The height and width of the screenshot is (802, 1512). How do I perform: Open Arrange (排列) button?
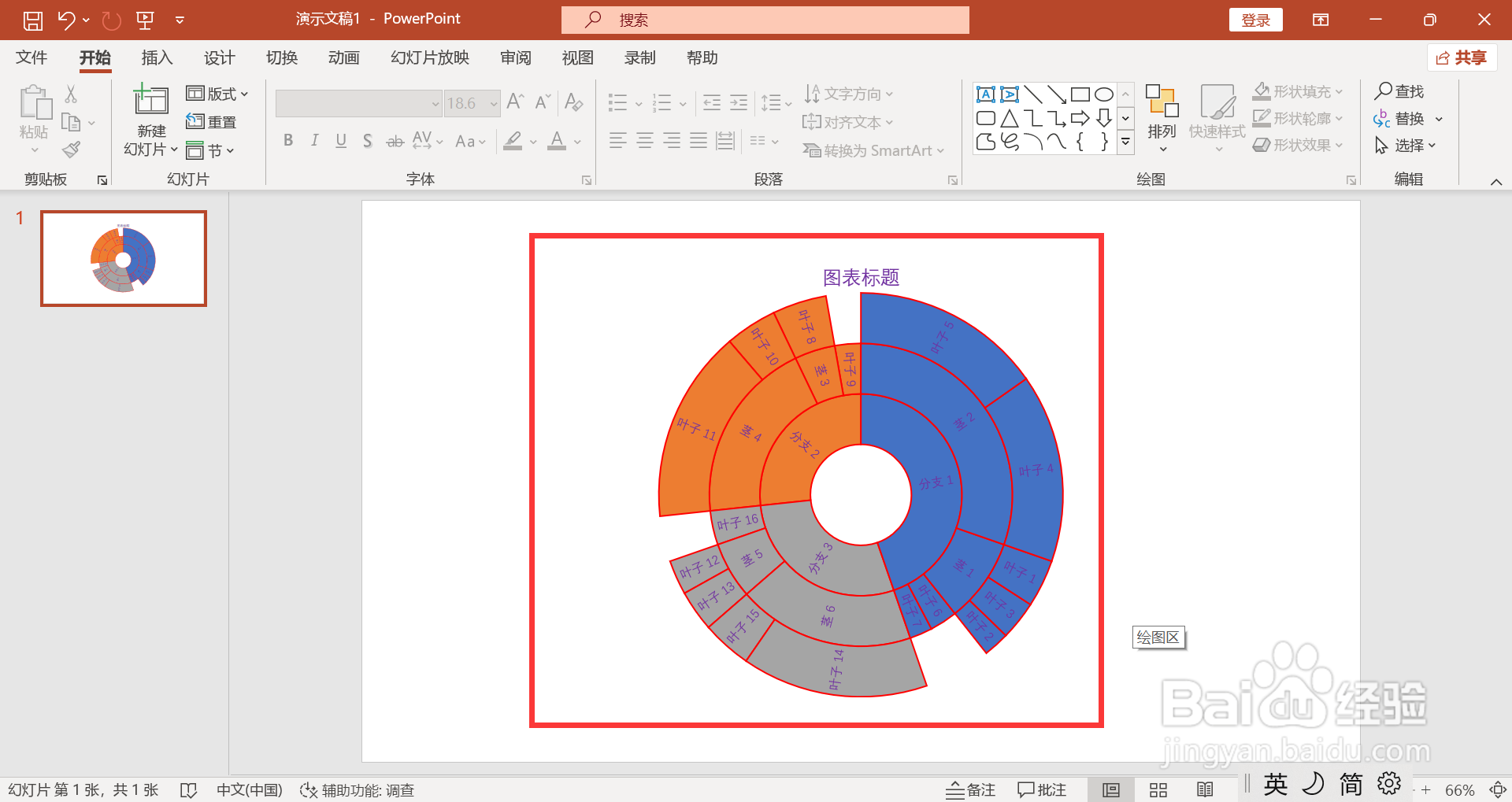point(1162,118)
